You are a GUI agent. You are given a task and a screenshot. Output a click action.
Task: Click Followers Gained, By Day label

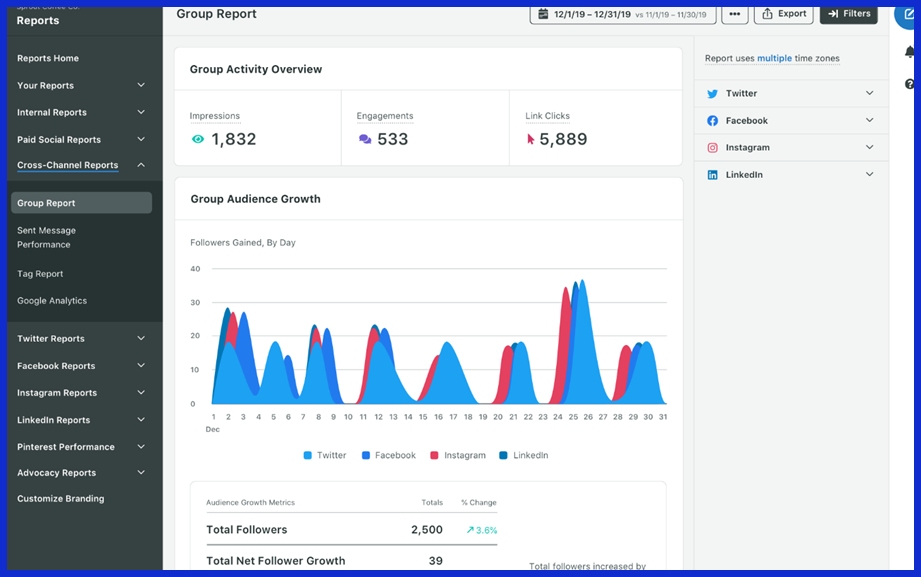pyautogui.click(x=243, y=243)
